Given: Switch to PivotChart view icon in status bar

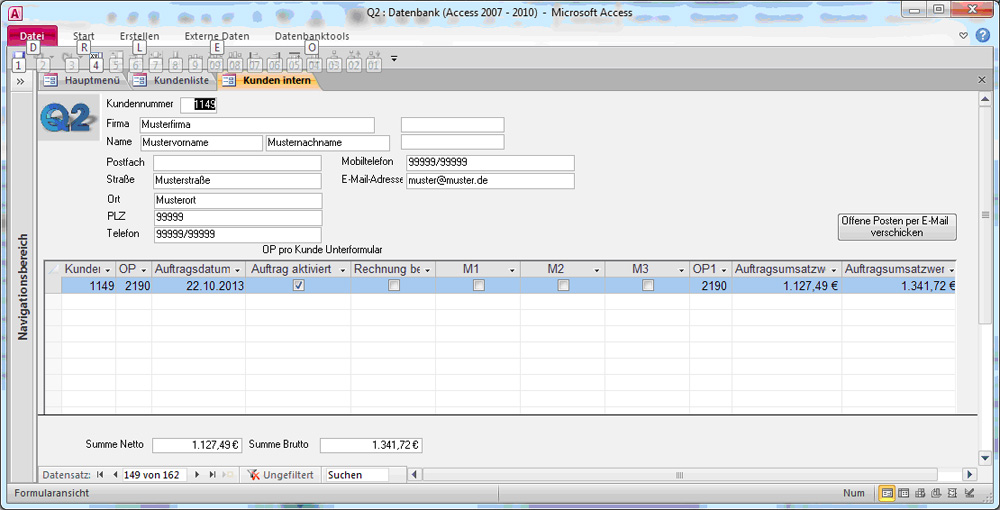Looking at the screenshot, I should pyautogui.click(x=936, y=493).
